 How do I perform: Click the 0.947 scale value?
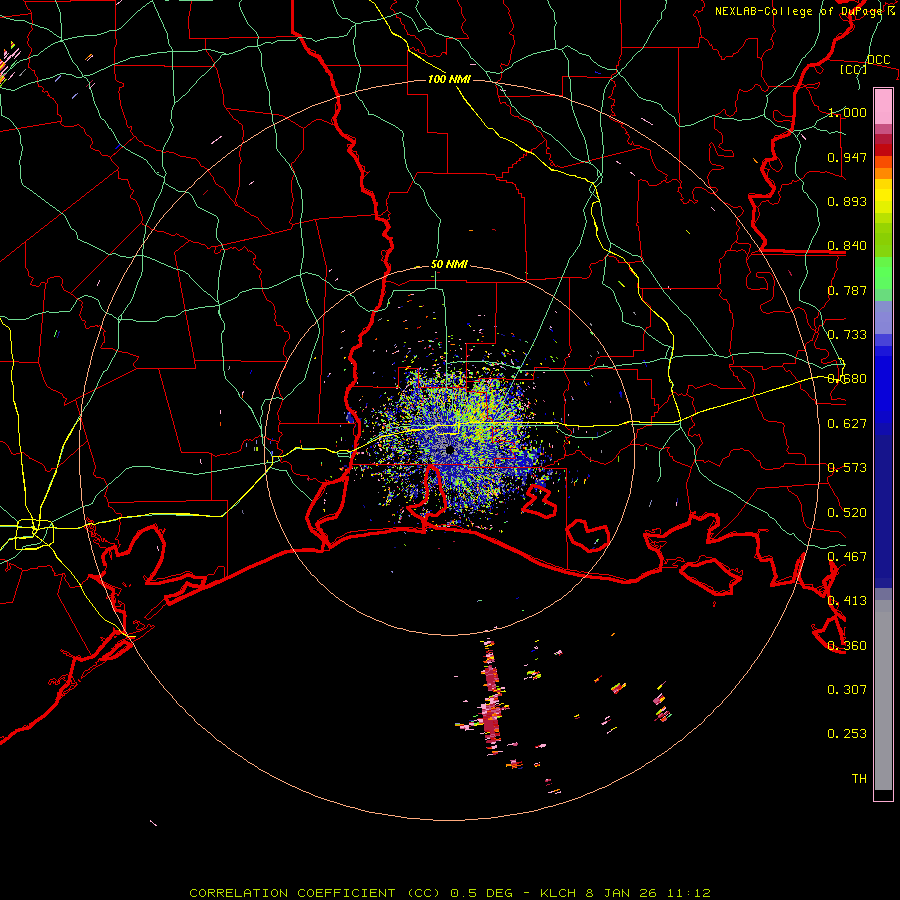click(847, 157)
